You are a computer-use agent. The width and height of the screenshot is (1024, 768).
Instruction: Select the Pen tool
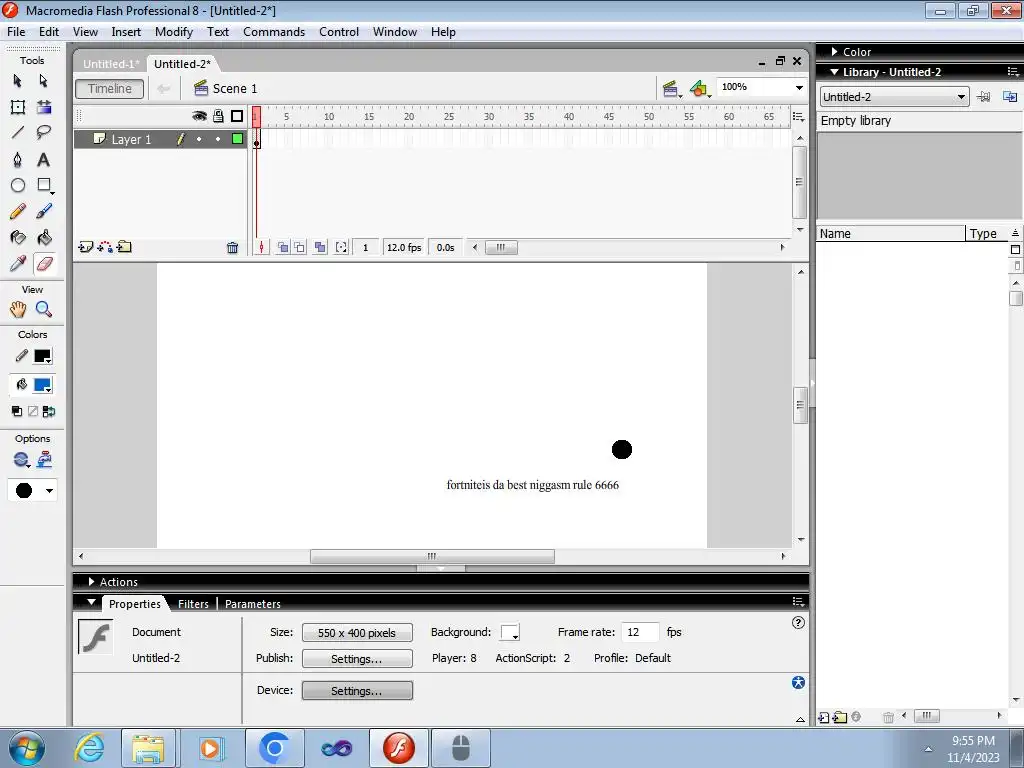point(18,159)
